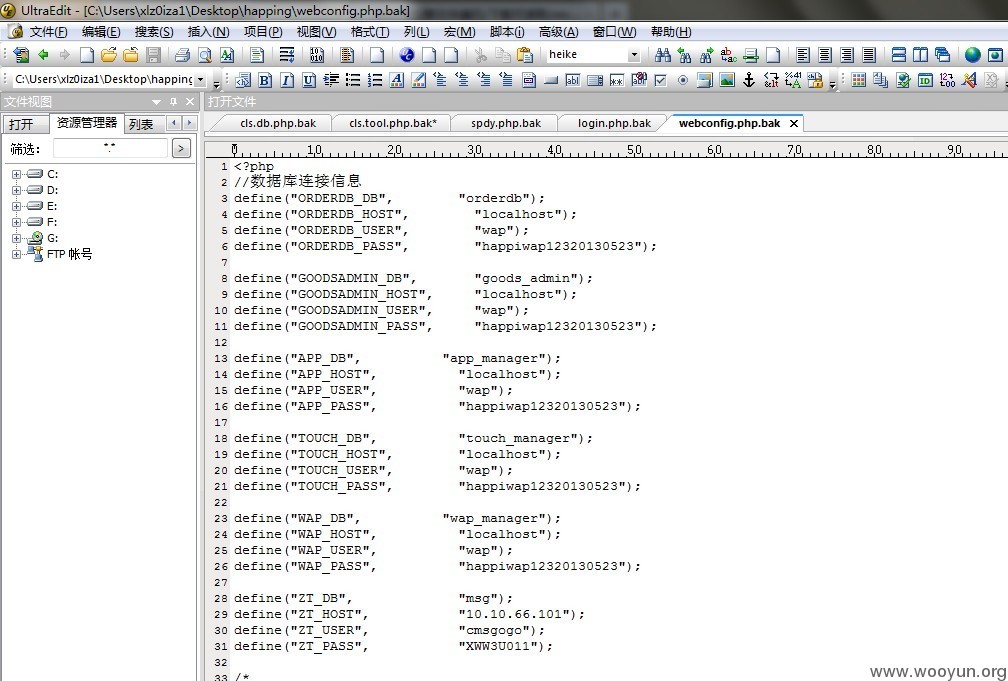Toggle Hex mode with the 10/010 icon
Screen dimensions: 1008x681
pos(317,55)
